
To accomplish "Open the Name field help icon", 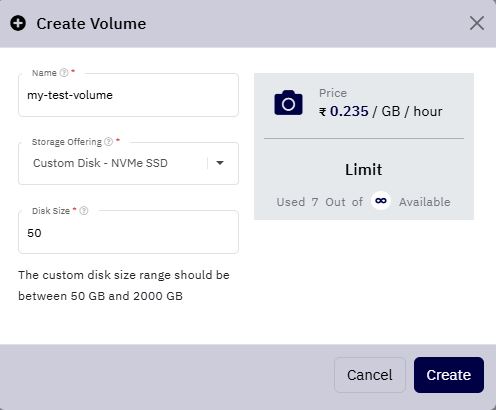I will click(64, 73).
